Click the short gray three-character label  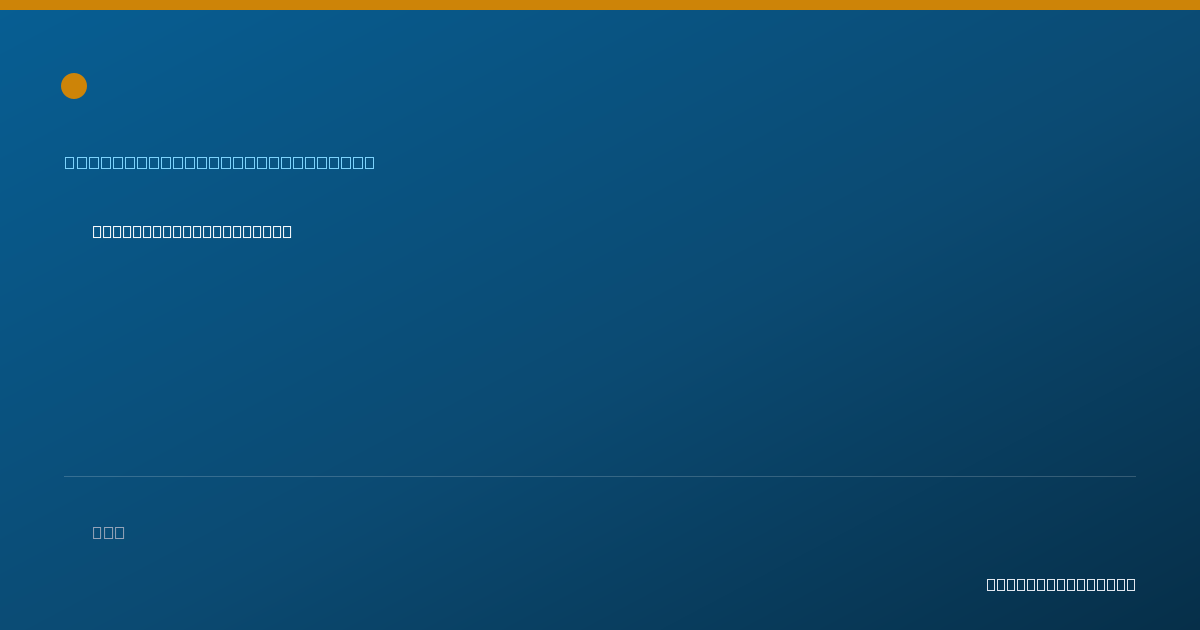click(108, 532)
